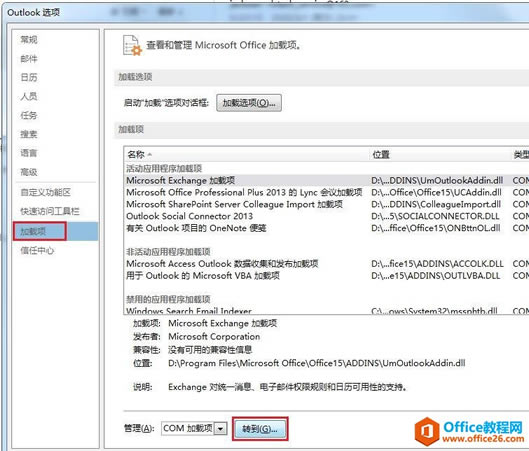Click the Microsoft Corporation publisher text
Viewport: 529px width, 451px height.
pos(214,337)
